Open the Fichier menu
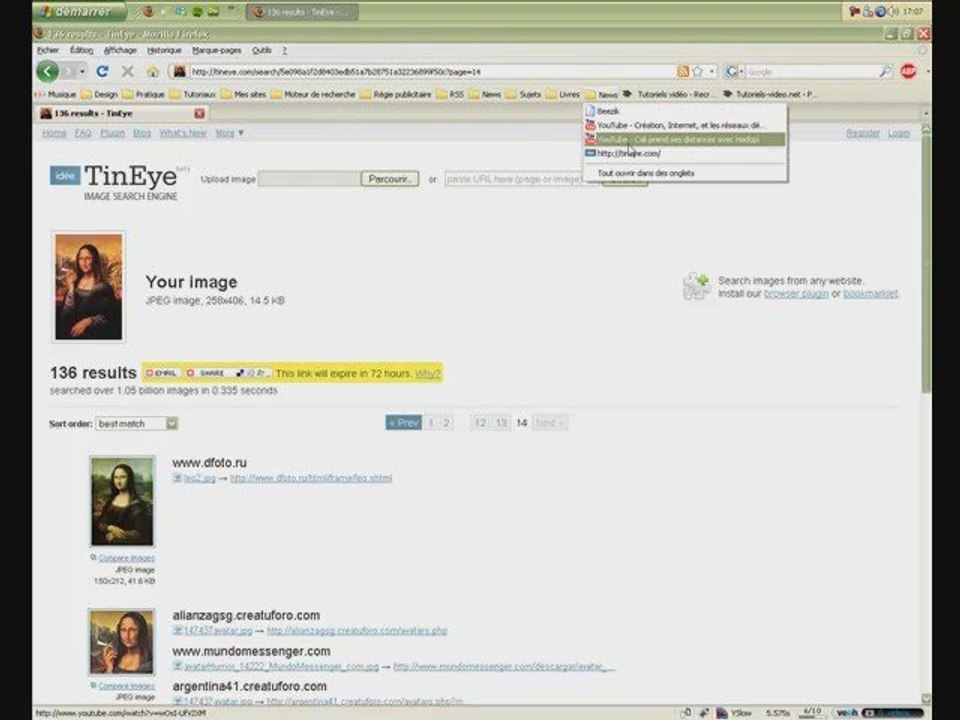960x720 pixels. [x=48, y=50]
